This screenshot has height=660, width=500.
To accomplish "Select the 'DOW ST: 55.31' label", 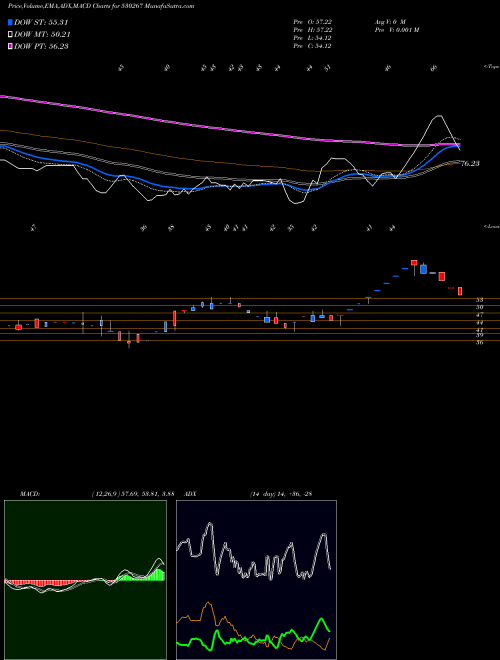I will (41, 22).
